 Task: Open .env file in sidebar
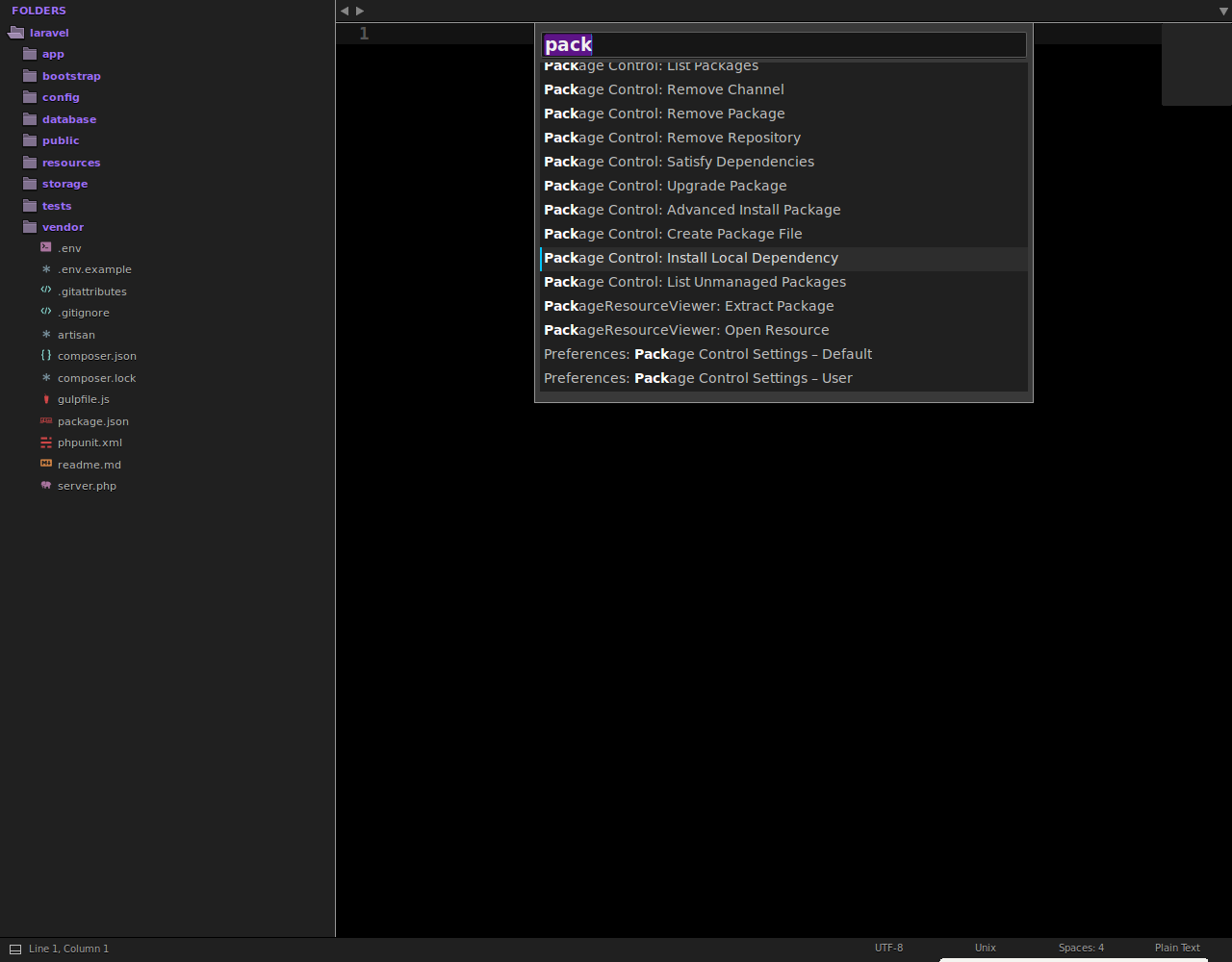(69, 248)
